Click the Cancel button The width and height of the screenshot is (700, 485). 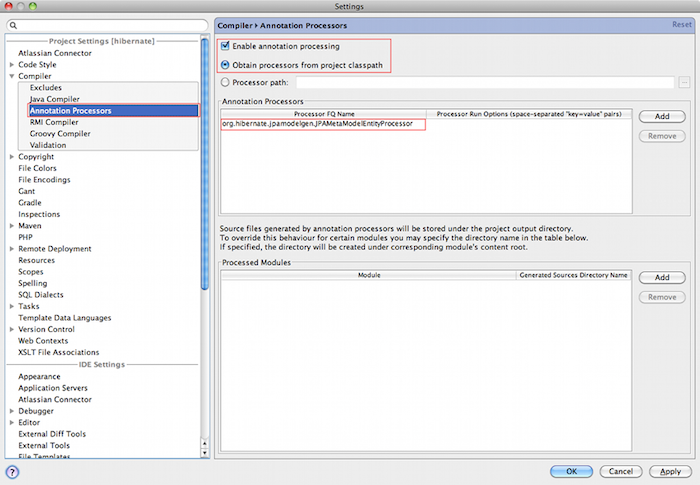[x=620, y=471]
